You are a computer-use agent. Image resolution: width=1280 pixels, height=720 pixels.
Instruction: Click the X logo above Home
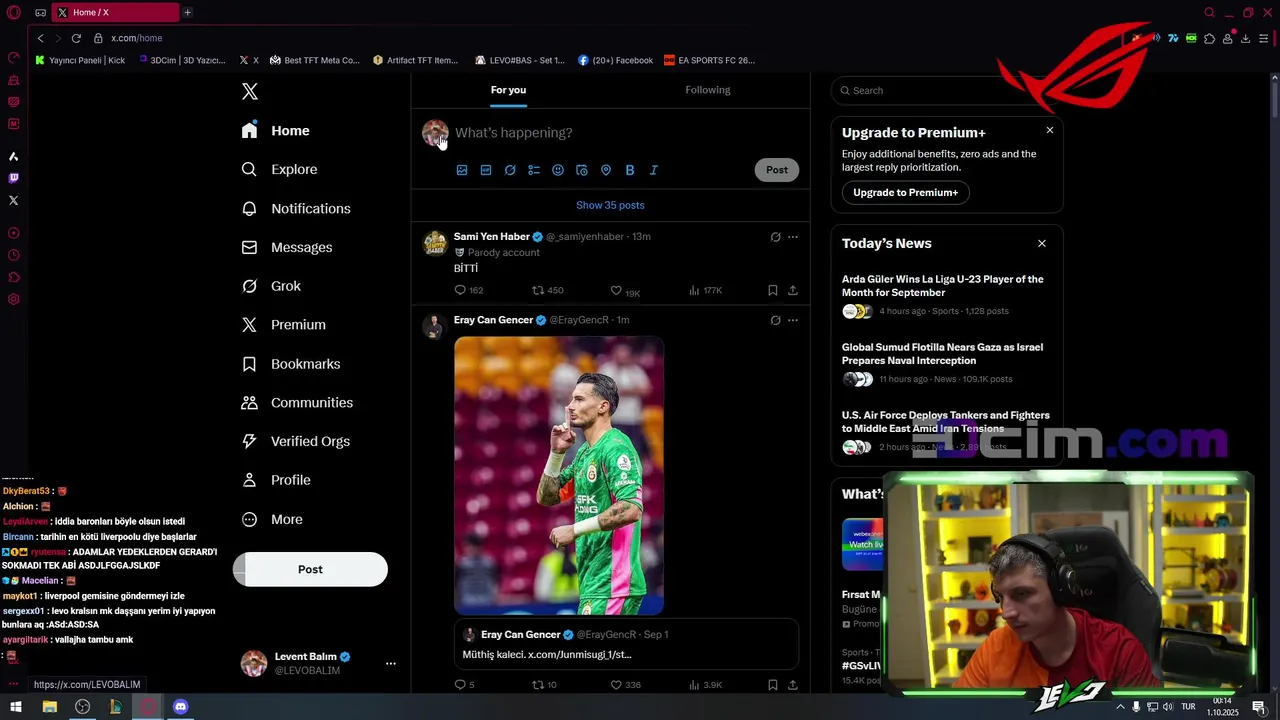point(250,92)
